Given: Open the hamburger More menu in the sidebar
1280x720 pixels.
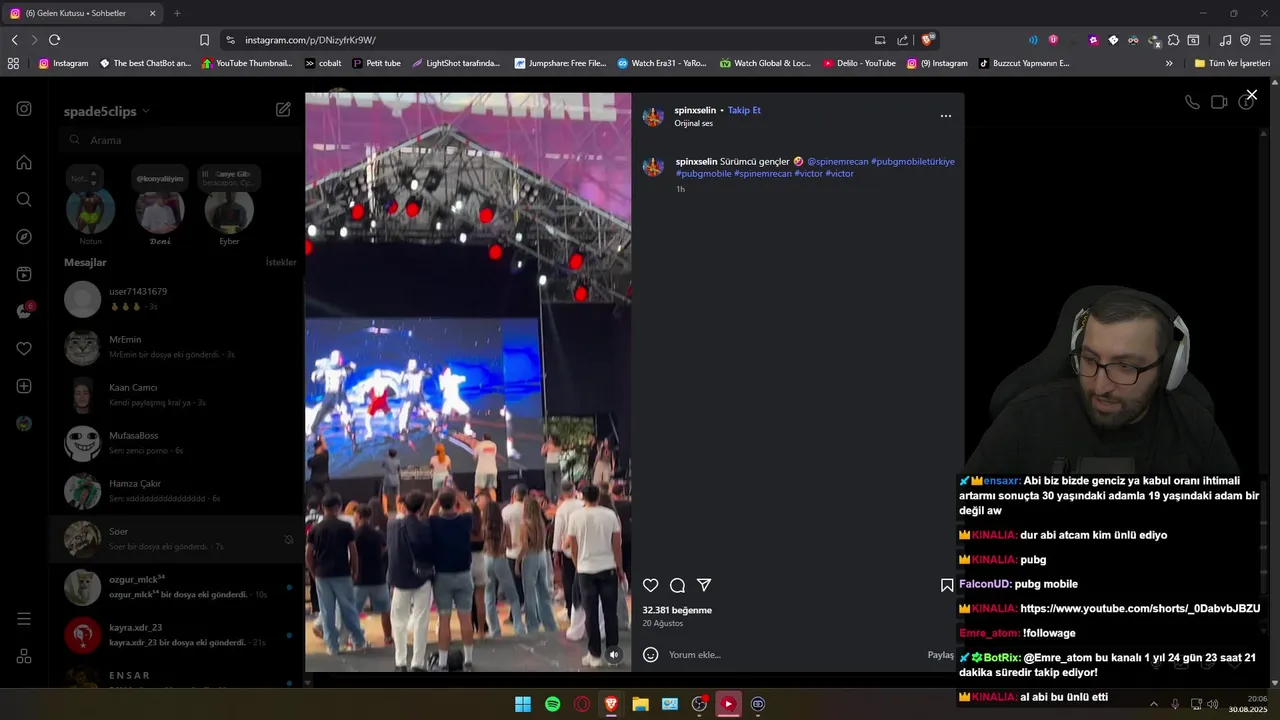Looking at the screenshot, I should click(24, 619).
